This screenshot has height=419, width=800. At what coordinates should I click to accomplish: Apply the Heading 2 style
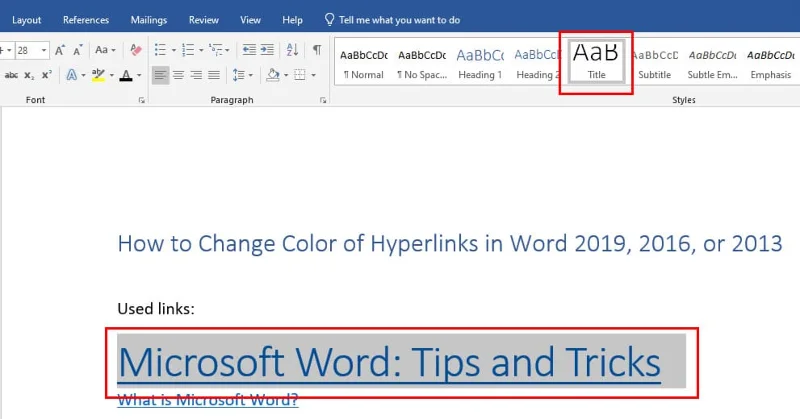536,63
